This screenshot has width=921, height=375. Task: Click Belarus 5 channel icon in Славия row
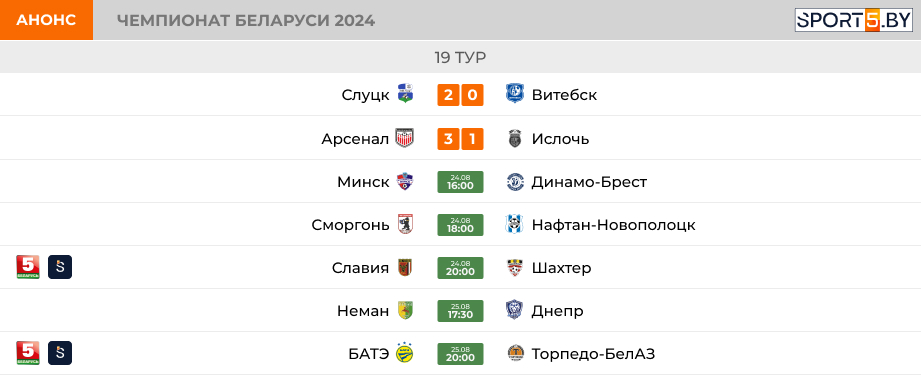[x=28, y=267]
